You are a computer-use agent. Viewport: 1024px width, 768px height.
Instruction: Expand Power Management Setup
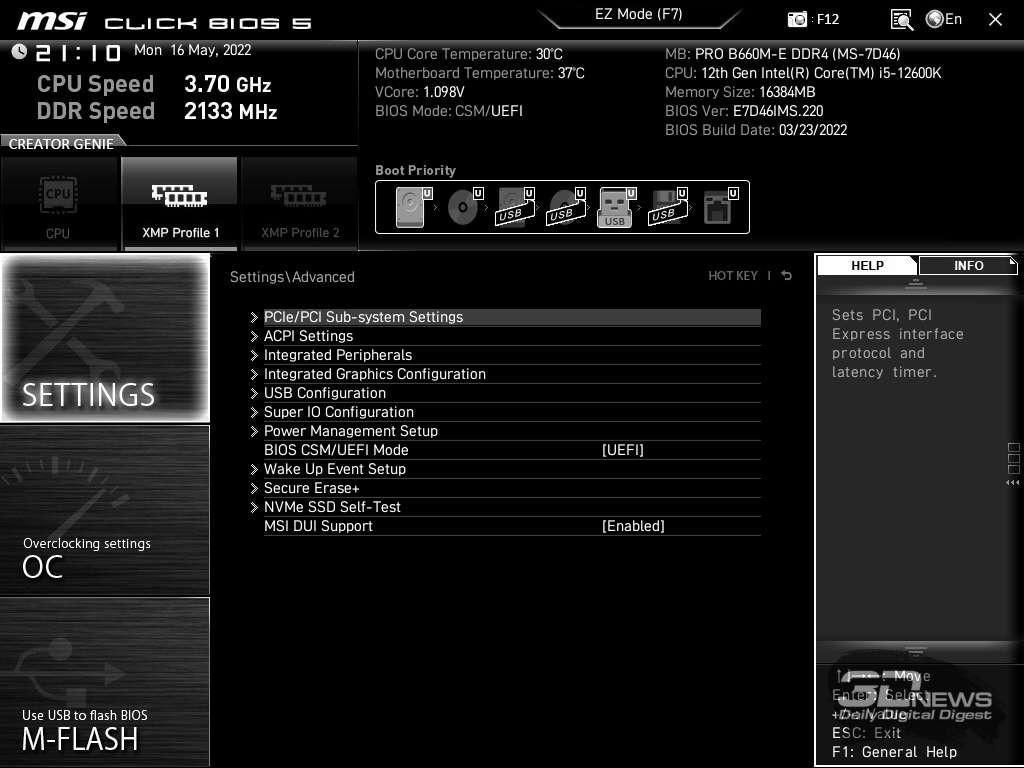[x=505, y=430]
